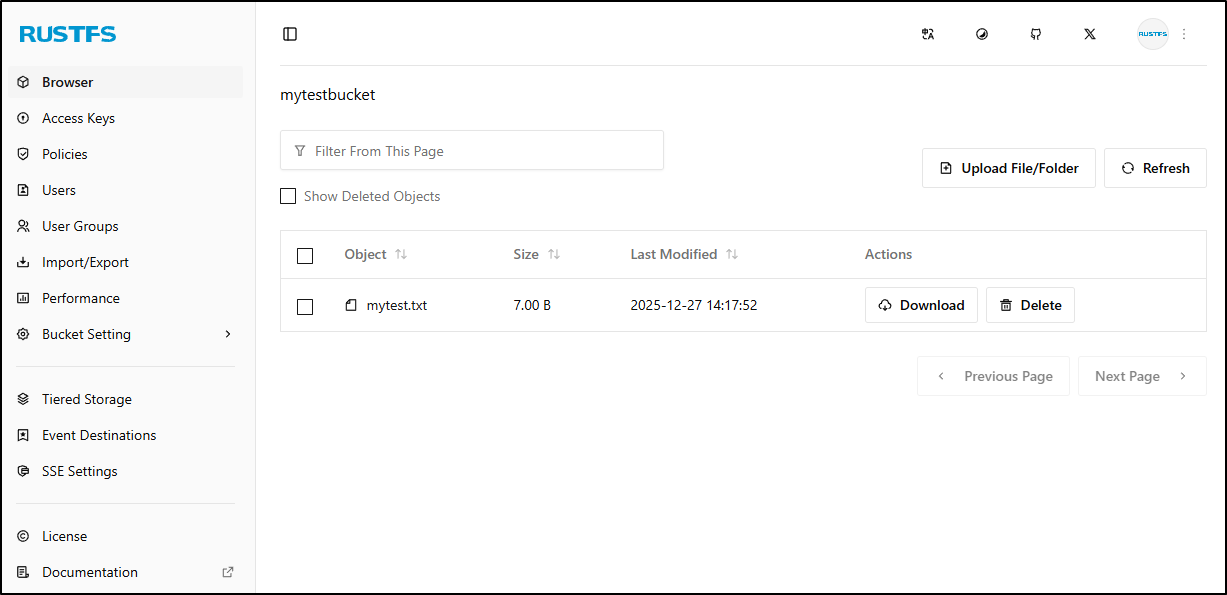Click the Upload File/Folder button
This screenshot has width=1227, height=595.
point(1009,168)
